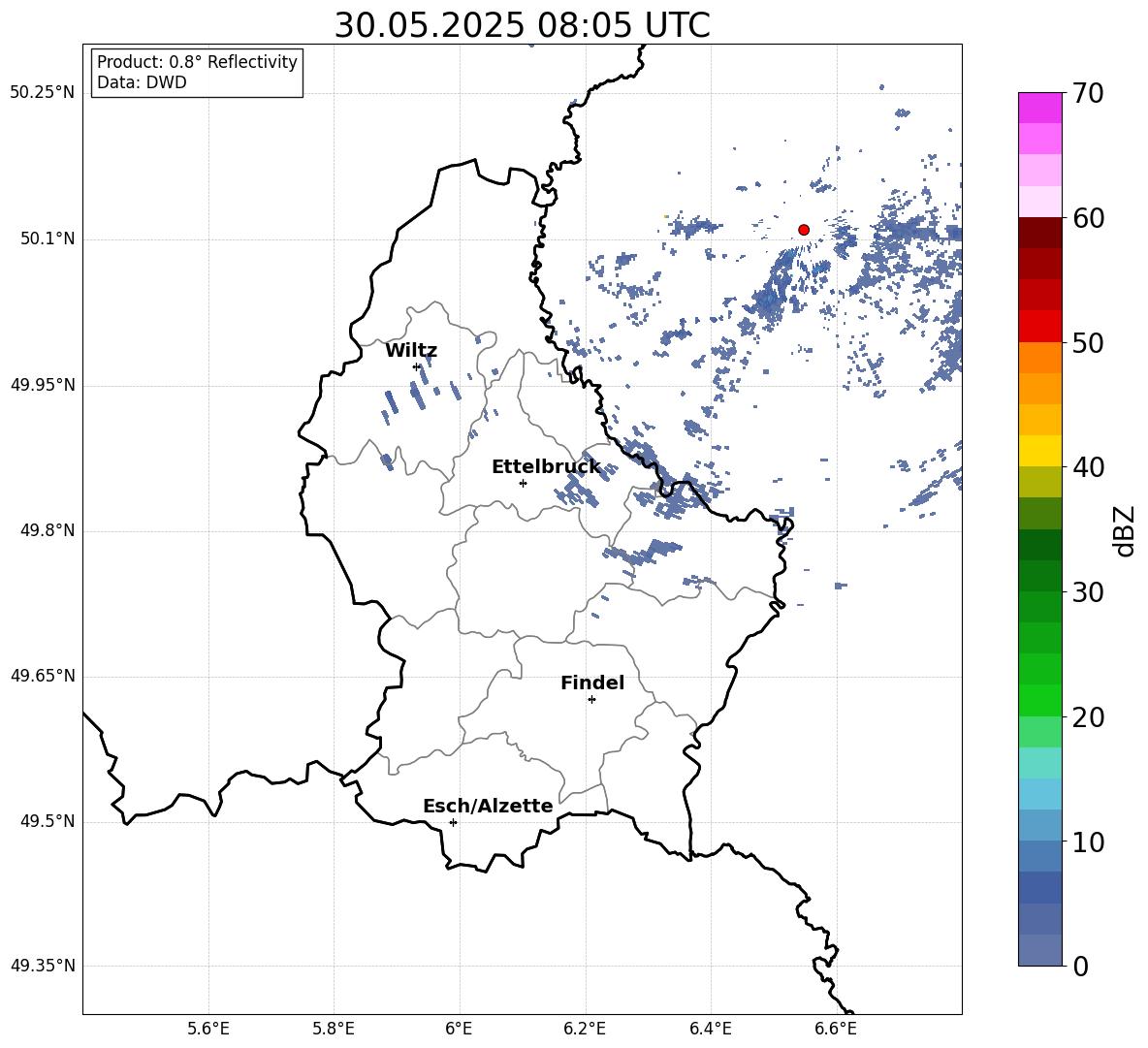
Task: Click the Findel station cross marker
Action: [x=591, y=700]
